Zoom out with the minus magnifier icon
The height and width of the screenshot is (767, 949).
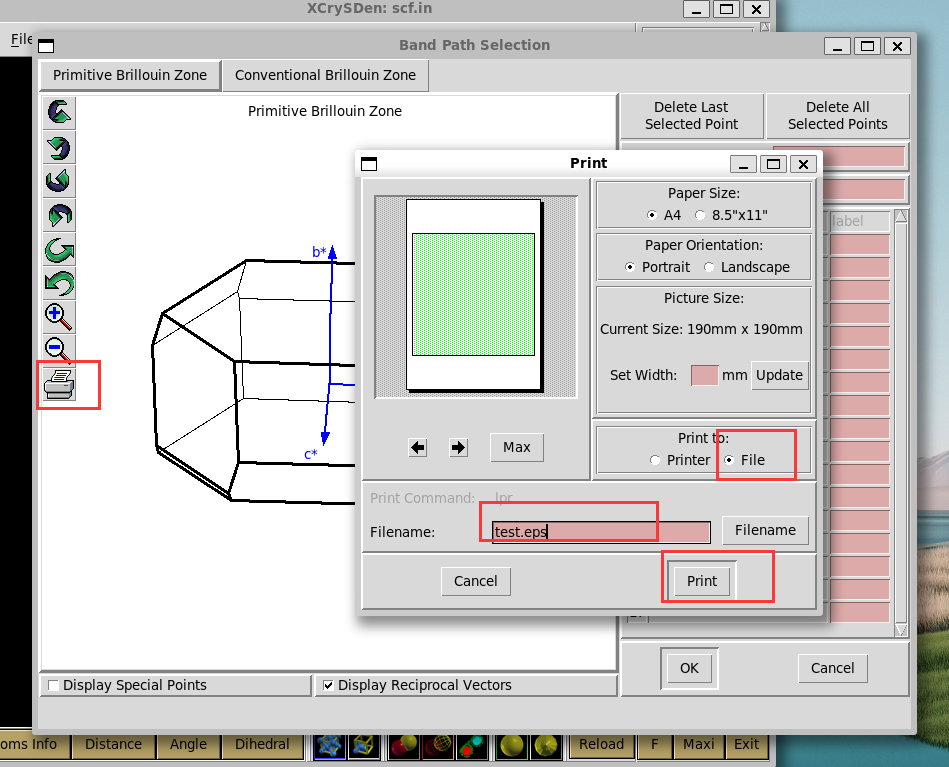[x=59, y=350]
